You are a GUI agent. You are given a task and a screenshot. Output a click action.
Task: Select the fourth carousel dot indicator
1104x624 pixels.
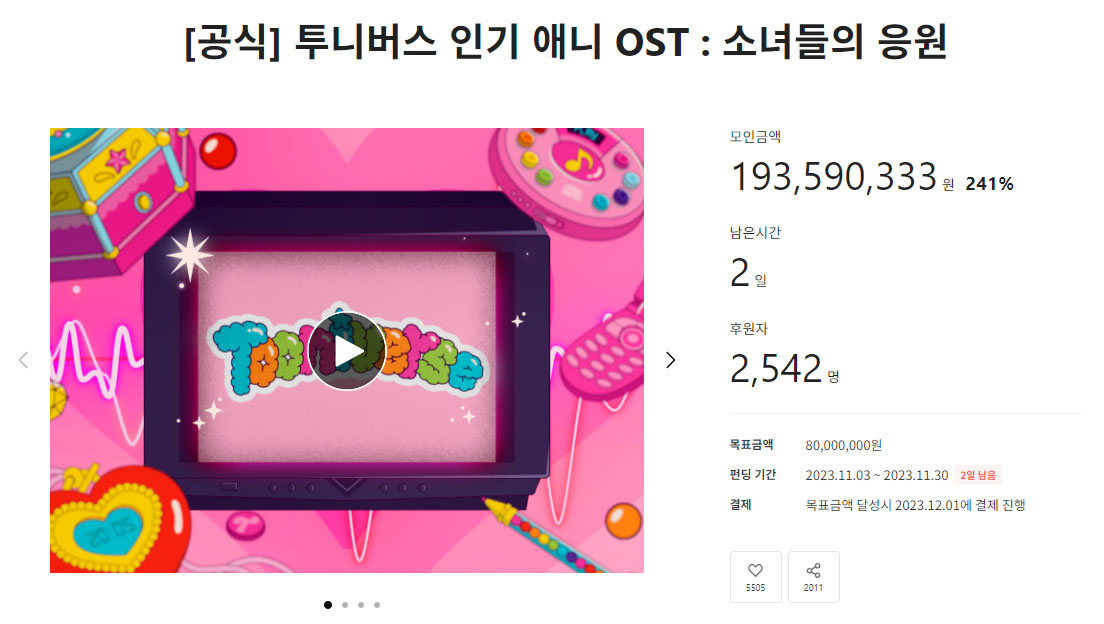(377, 605)
